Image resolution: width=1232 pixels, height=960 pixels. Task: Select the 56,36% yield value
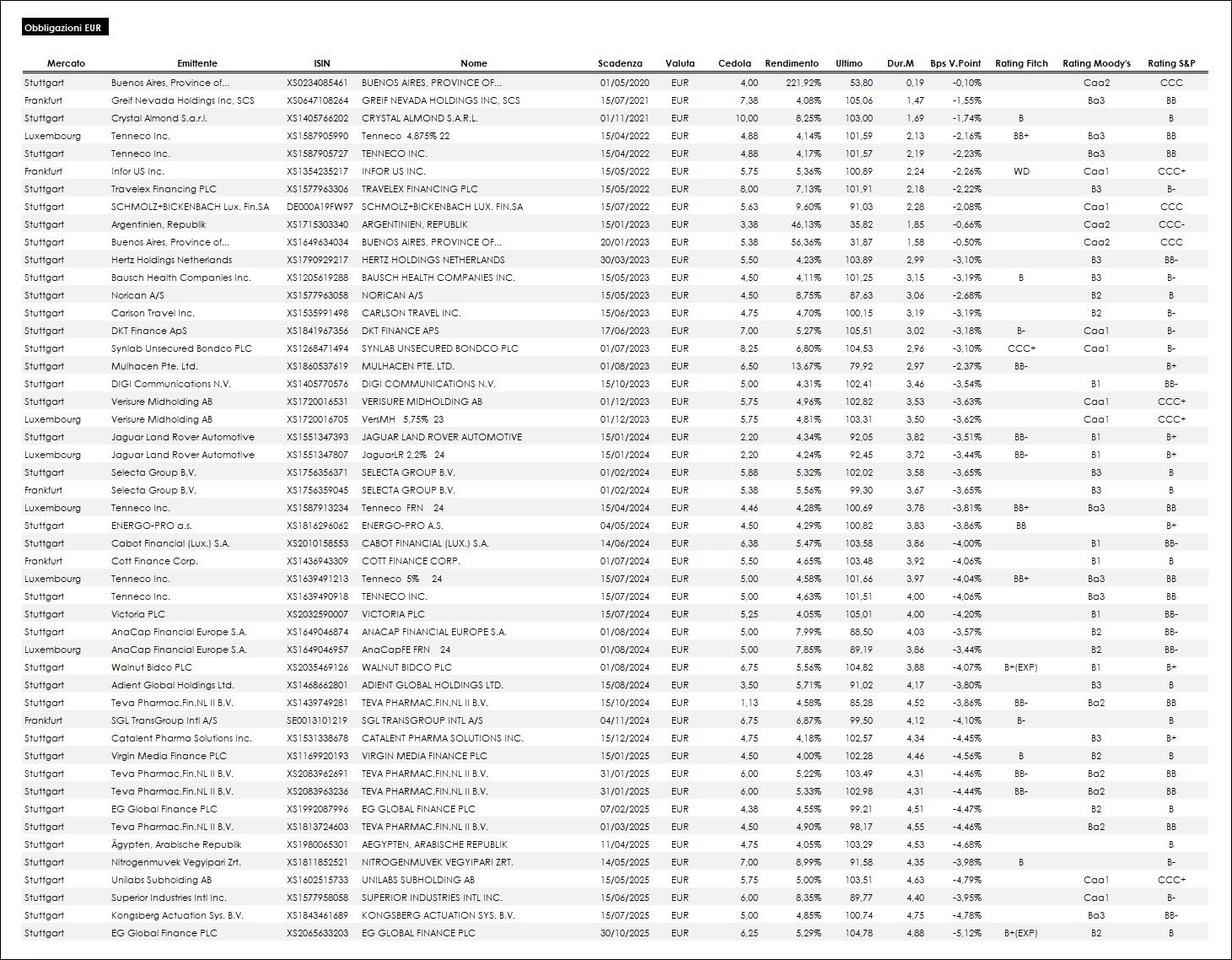click(x=805, y=242)
